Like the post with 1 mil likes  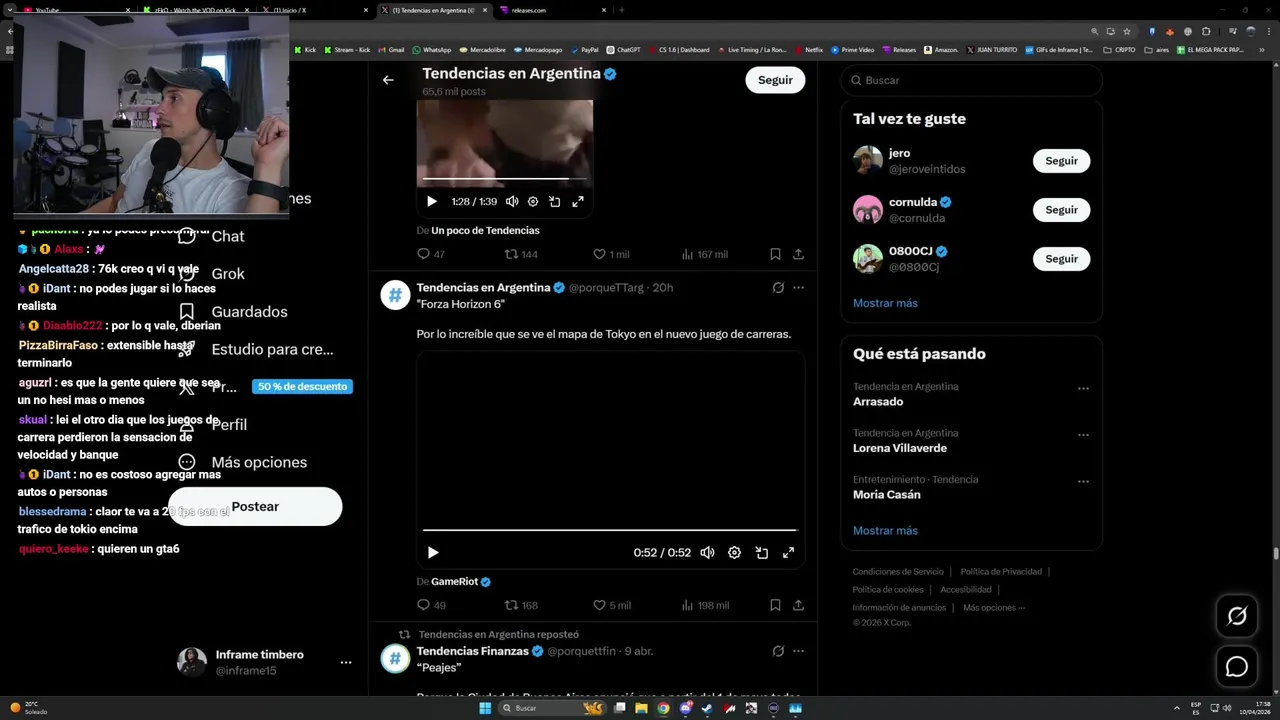pyautogui.click(x=610, y=254)
